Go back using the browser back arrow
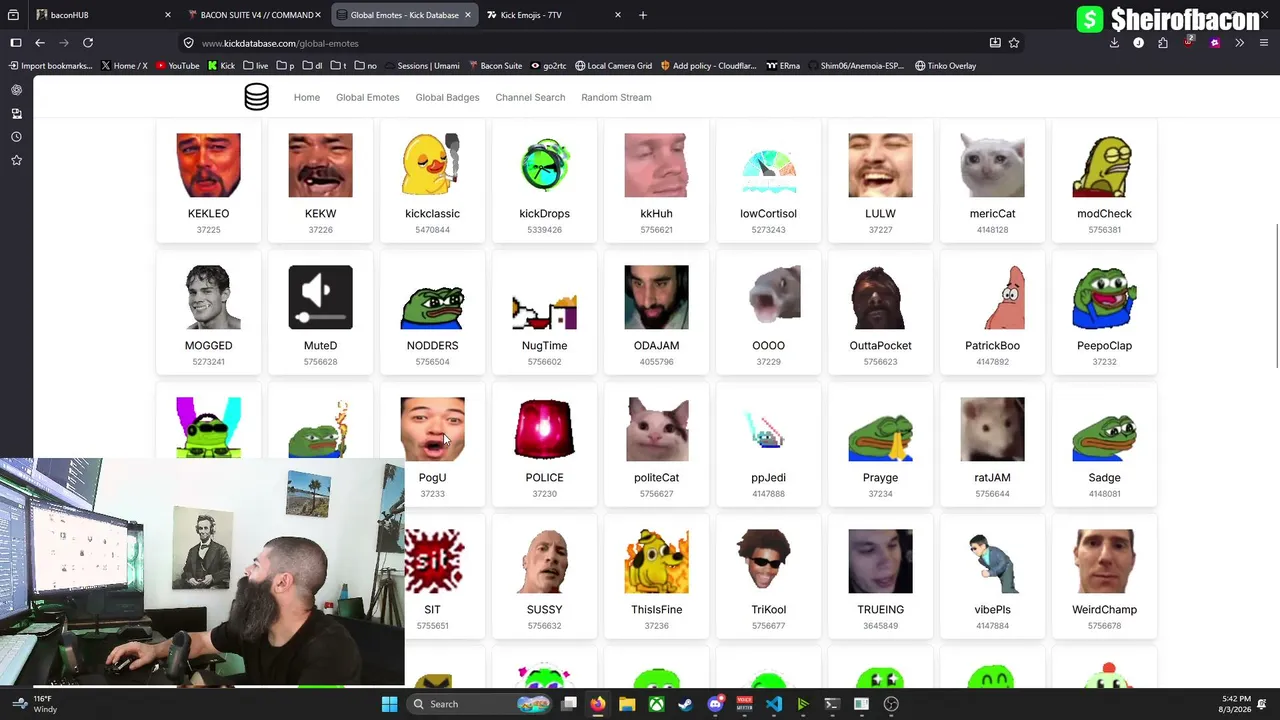The width and height of the screenshot is (1280, 720). coord(40,43)
